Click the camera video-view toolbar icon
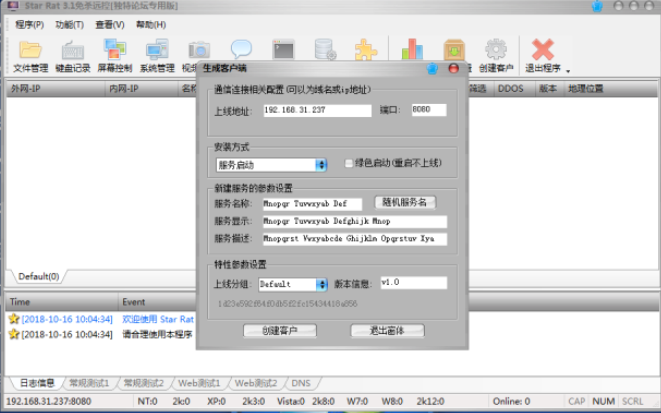This screenshot has height=413, width=661. coord(199,51)
